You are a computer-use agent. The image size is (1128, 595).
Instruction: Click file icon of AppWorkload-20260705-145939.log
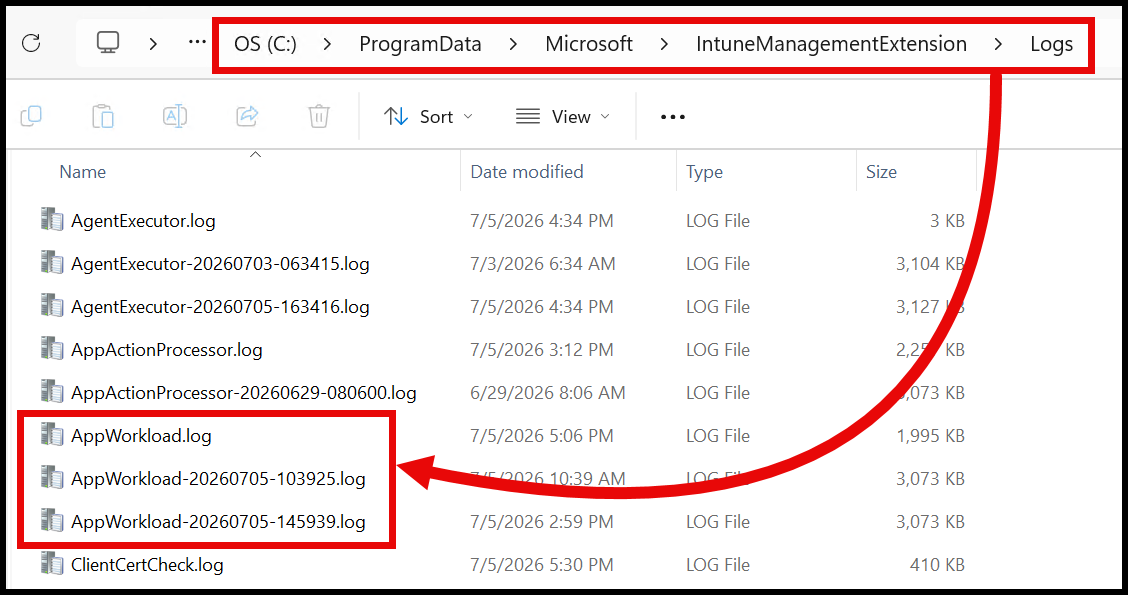point(52,521)
